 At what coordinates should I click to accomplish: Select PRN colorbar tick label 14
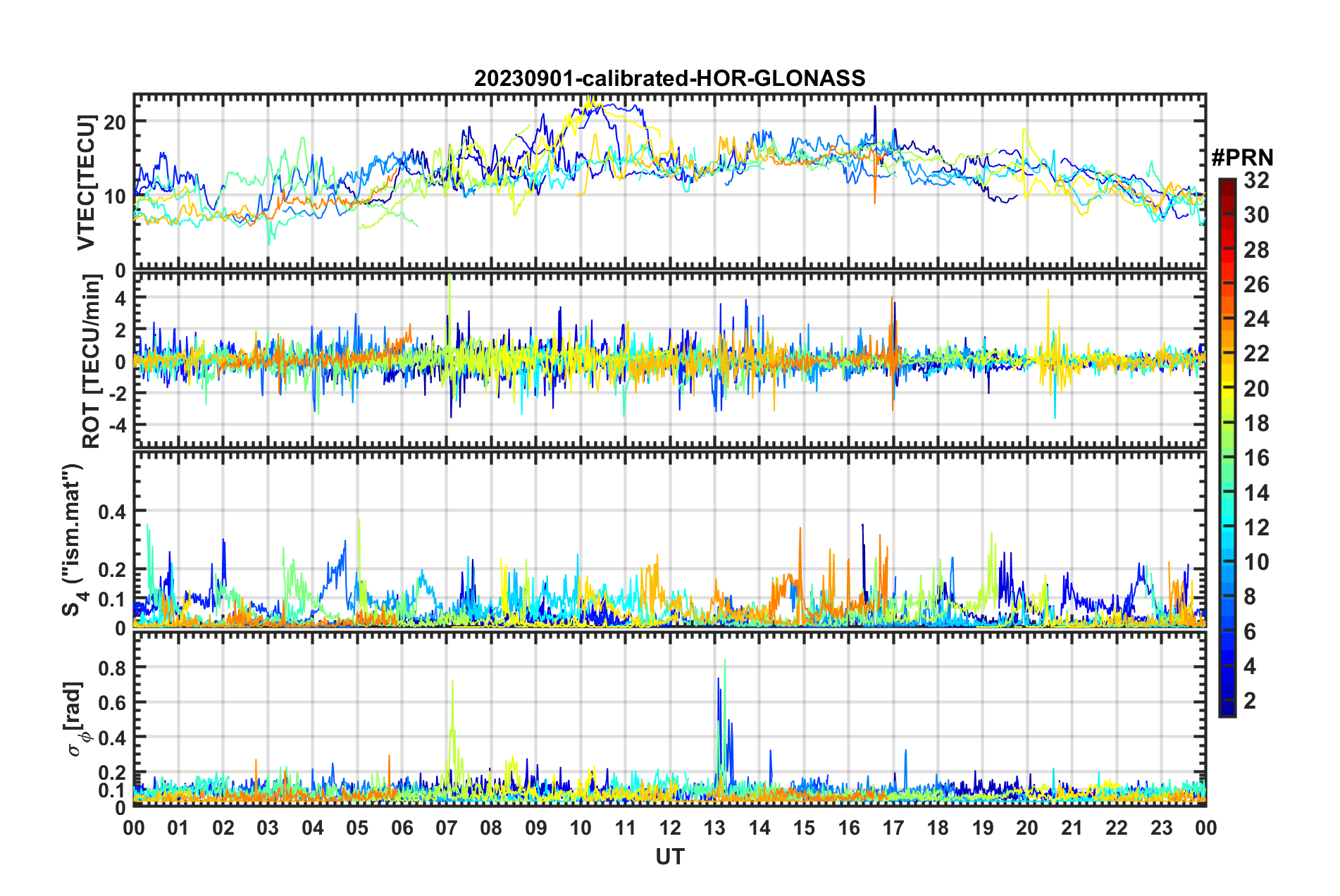1256,493
